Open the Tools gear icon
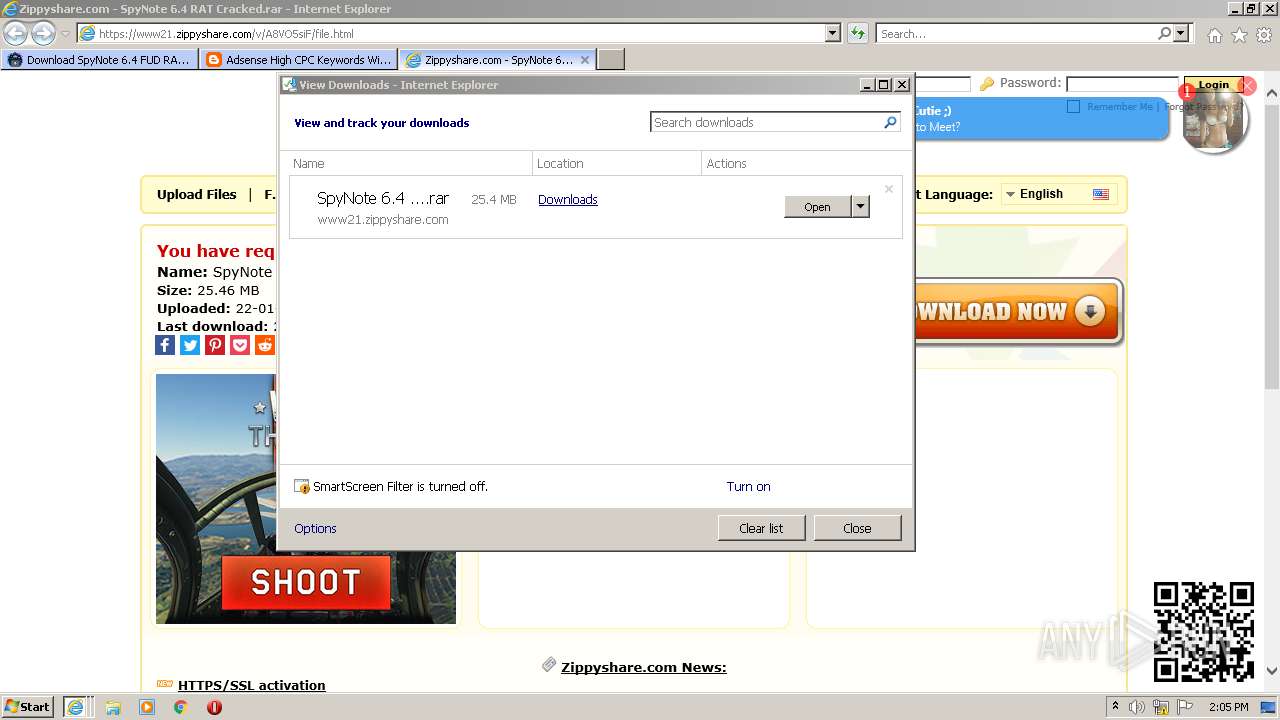Screen dimensions: 1280x720 click(x=1263, y=35)
